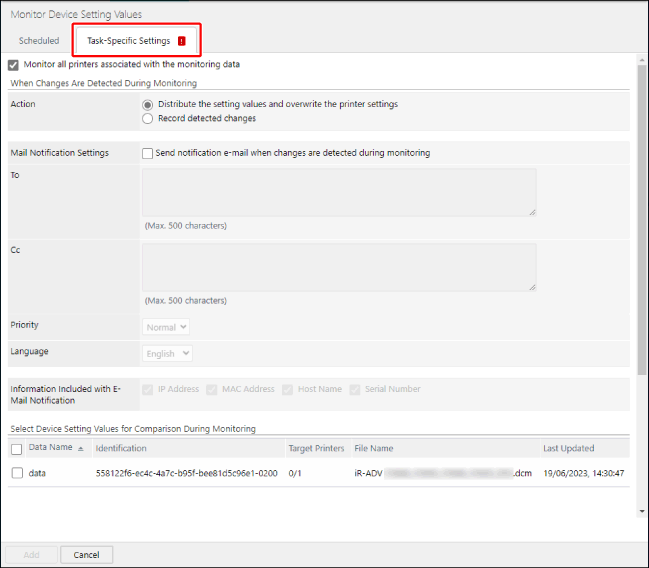Tick the checkbox for the data row
649x568 pixels.
[x=17, y=473]
